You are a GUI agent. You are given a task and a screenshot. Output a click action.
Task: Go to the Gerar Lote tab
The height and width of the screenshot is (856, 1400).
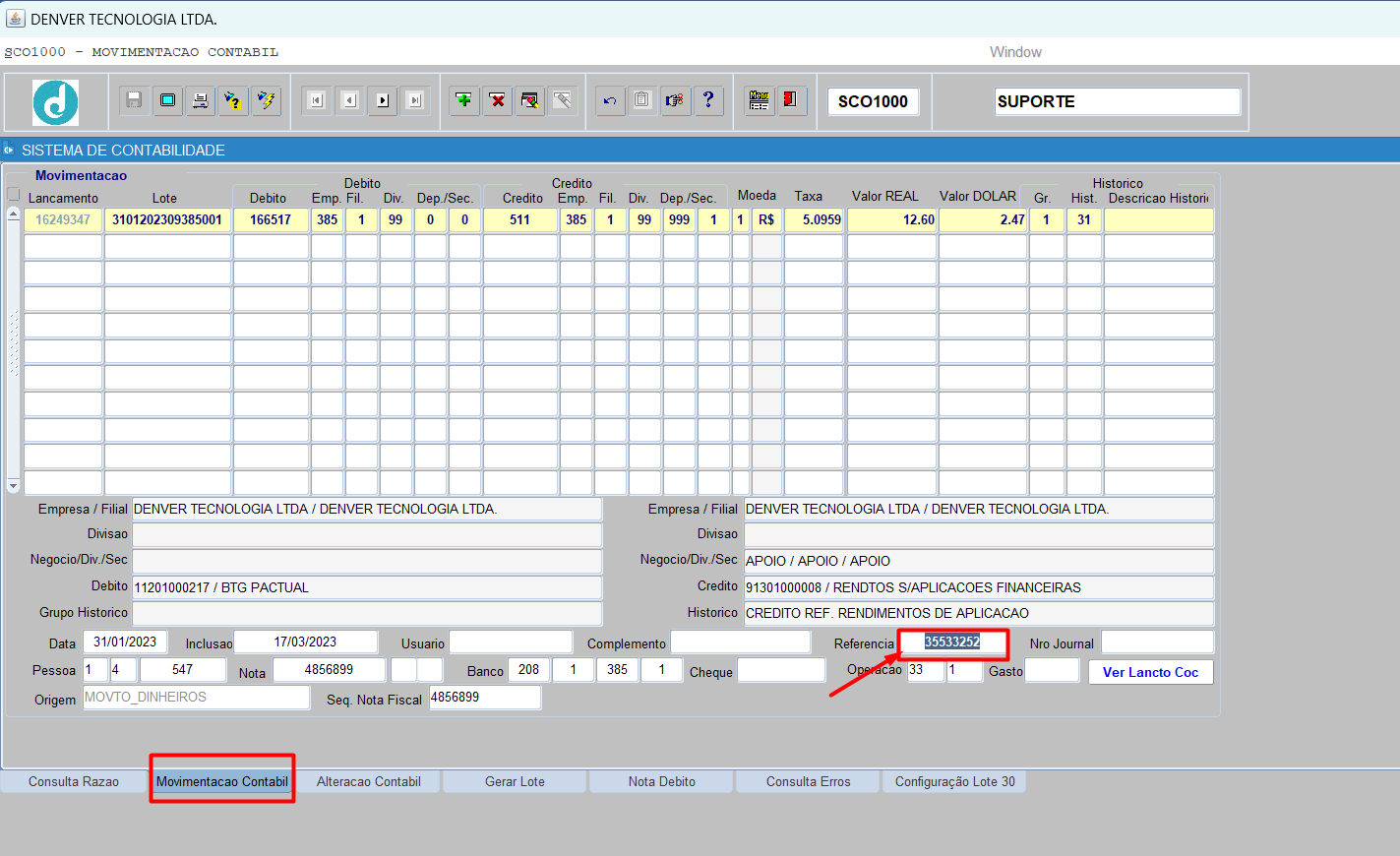(515, 782)
